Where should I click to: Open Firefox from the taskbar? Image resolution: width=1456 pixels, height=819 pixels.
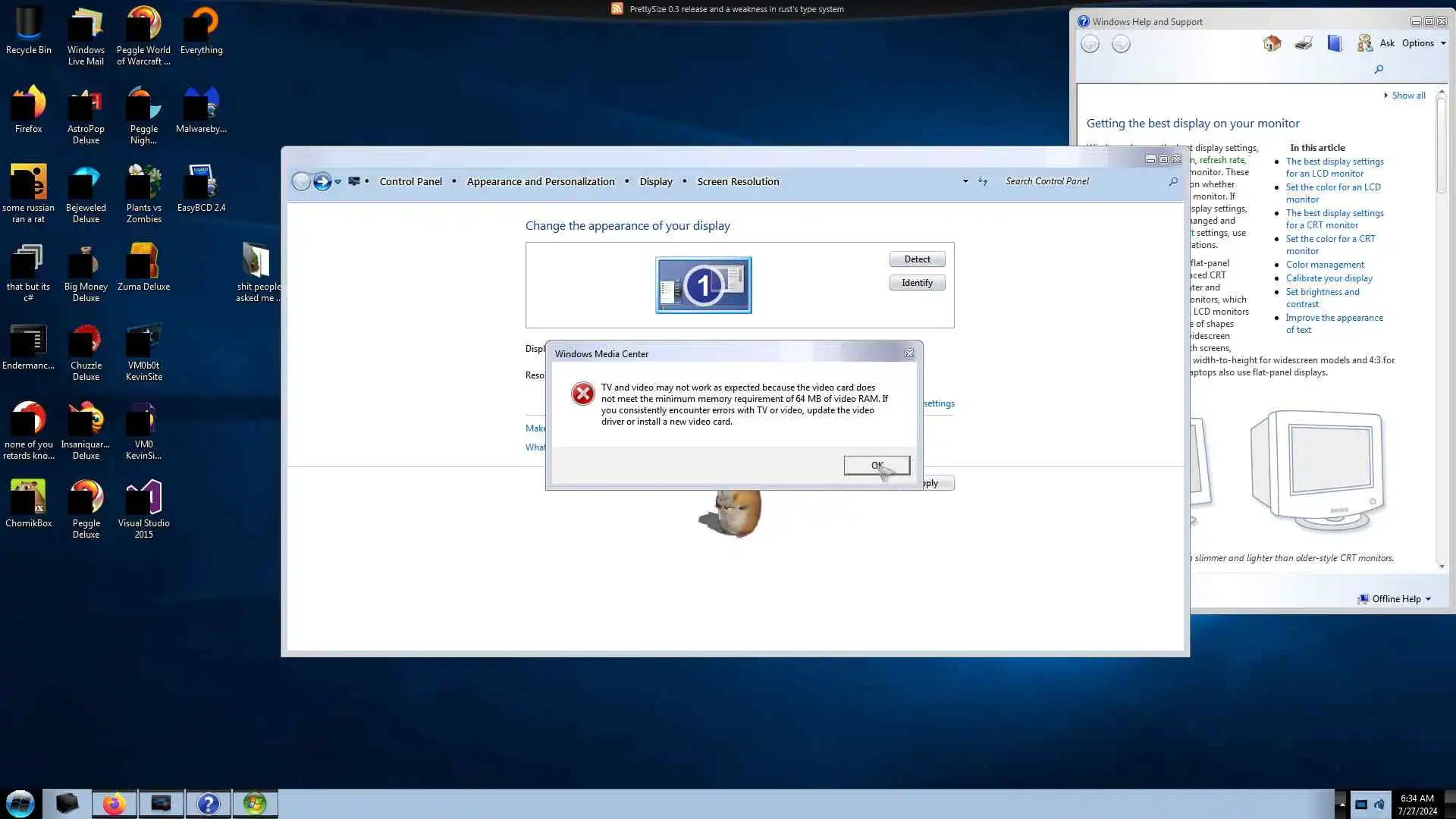click(114, 804)
